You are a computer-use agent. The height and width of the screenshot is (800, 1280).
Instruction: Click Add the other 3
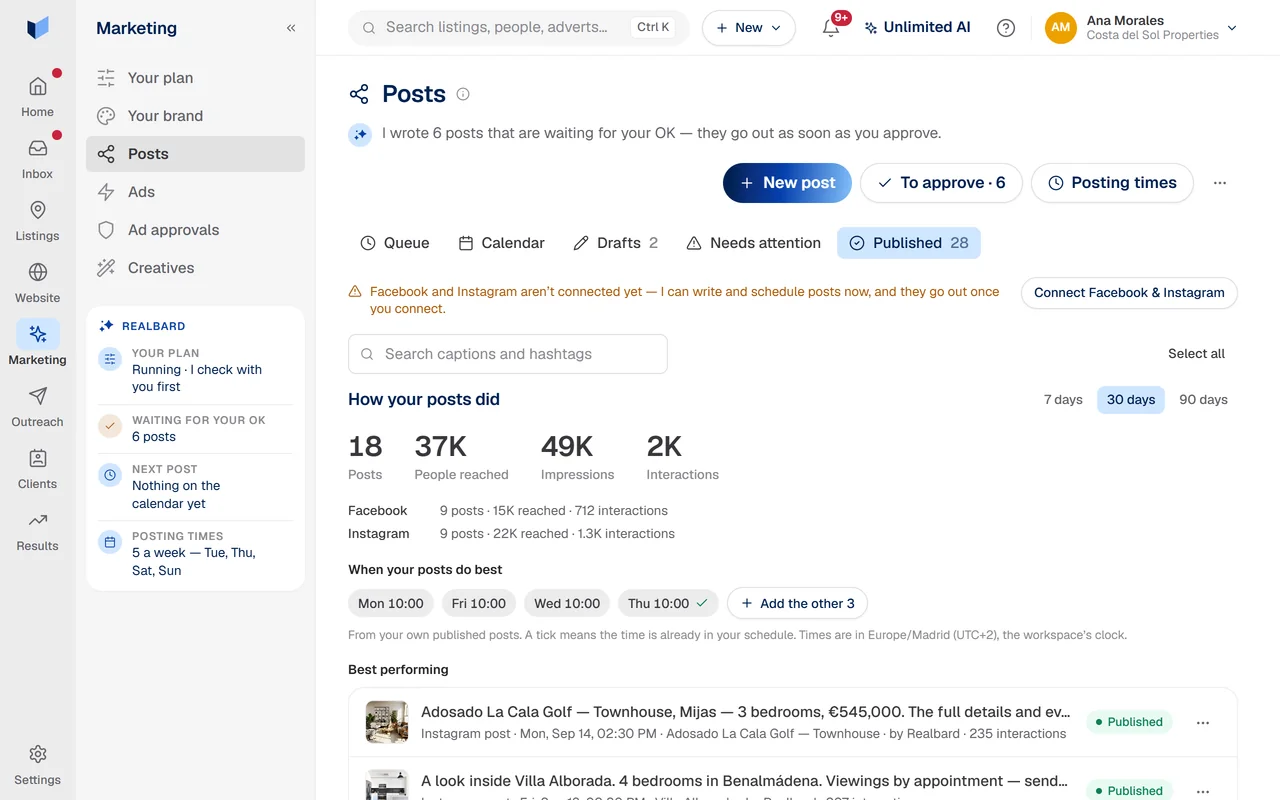797,604
